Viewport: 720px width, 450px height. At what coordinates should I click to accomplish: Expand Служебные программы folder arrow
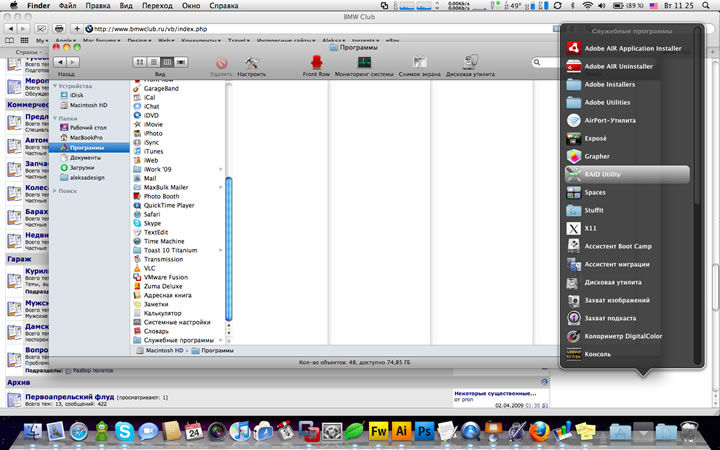(x=221, y=340)
